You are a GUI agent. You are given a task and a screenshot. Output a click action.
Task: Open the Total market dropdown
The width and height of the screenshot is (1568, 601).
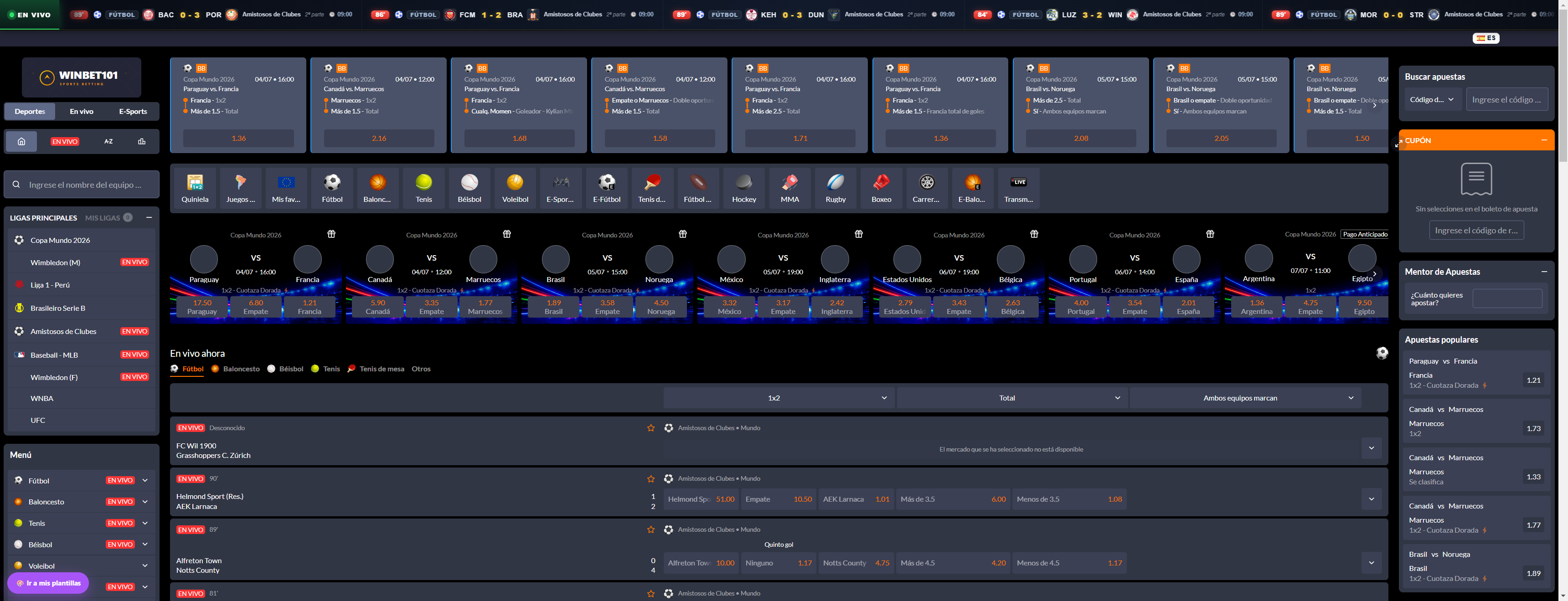[1011, 398]
